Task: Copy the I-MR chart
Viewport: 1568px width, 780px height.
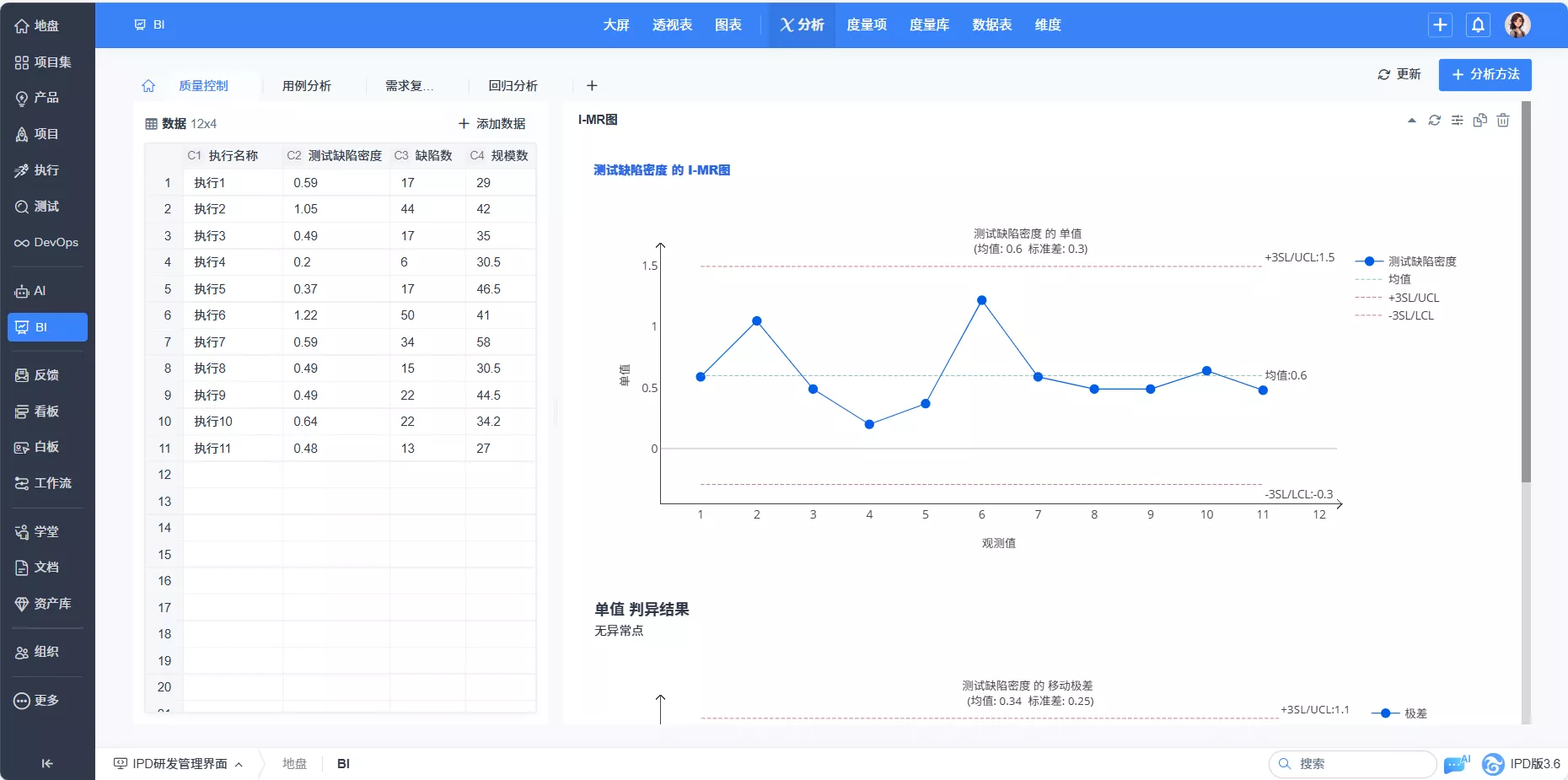Action: 1479,121
